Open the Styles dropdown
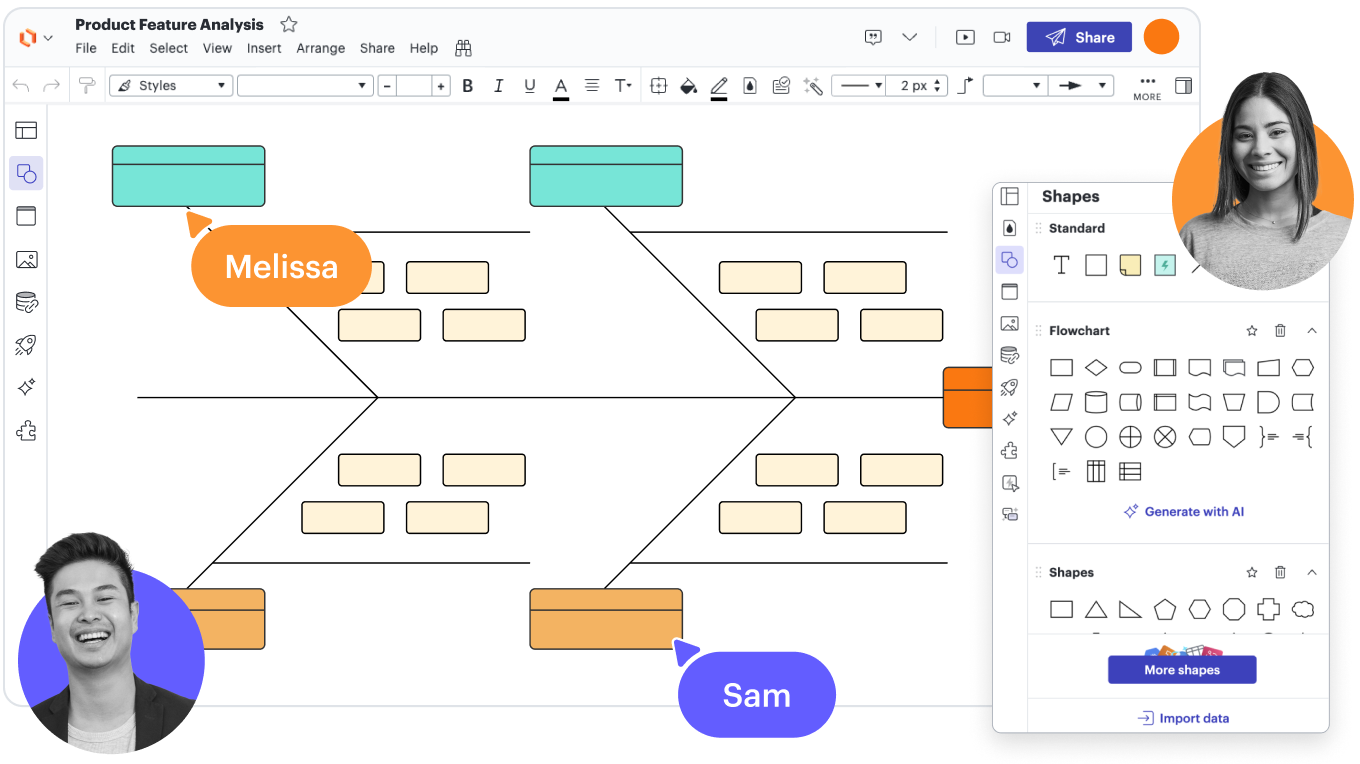 point(171,86)
